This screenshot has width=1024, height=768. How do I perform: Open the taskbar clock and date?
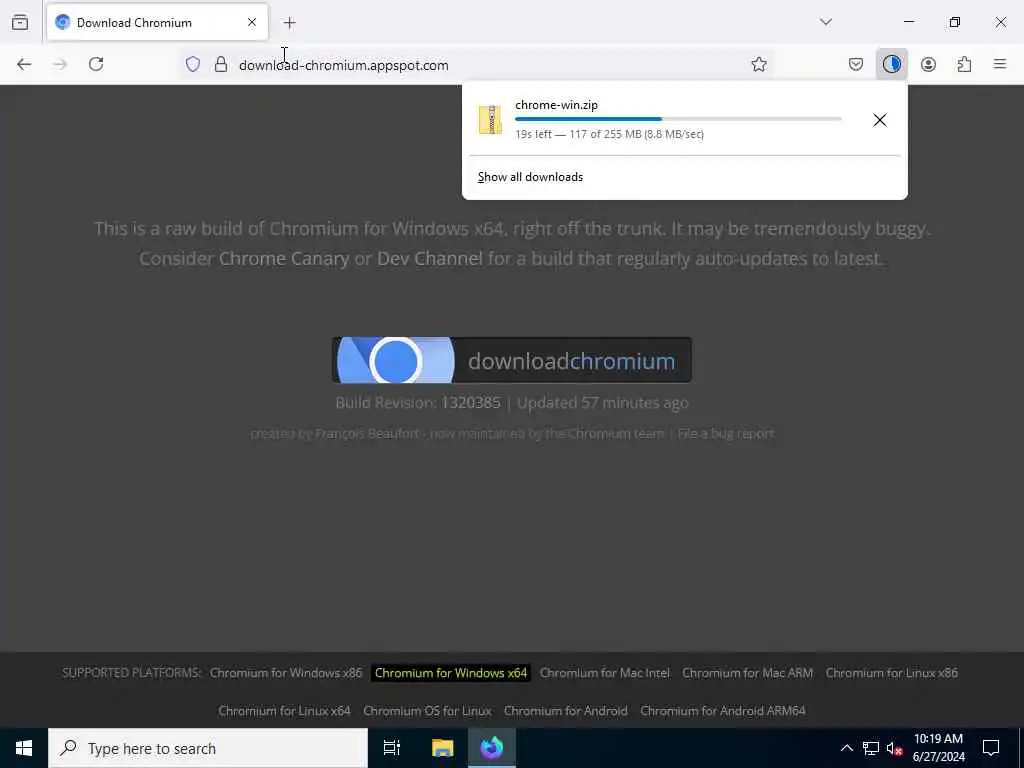(x=938, y=748)
